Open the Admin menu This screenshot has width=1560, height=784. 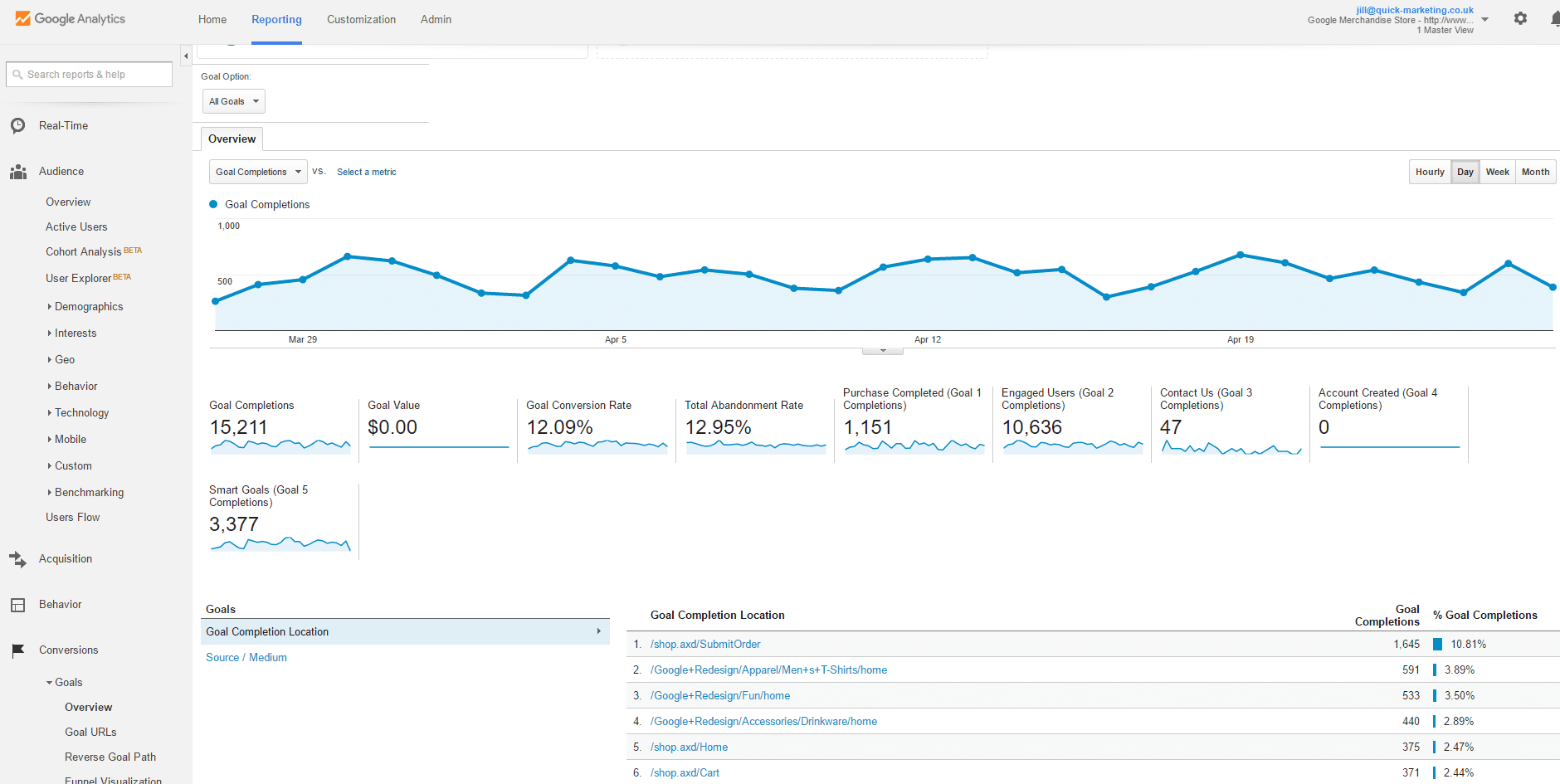tap(436, 19)
